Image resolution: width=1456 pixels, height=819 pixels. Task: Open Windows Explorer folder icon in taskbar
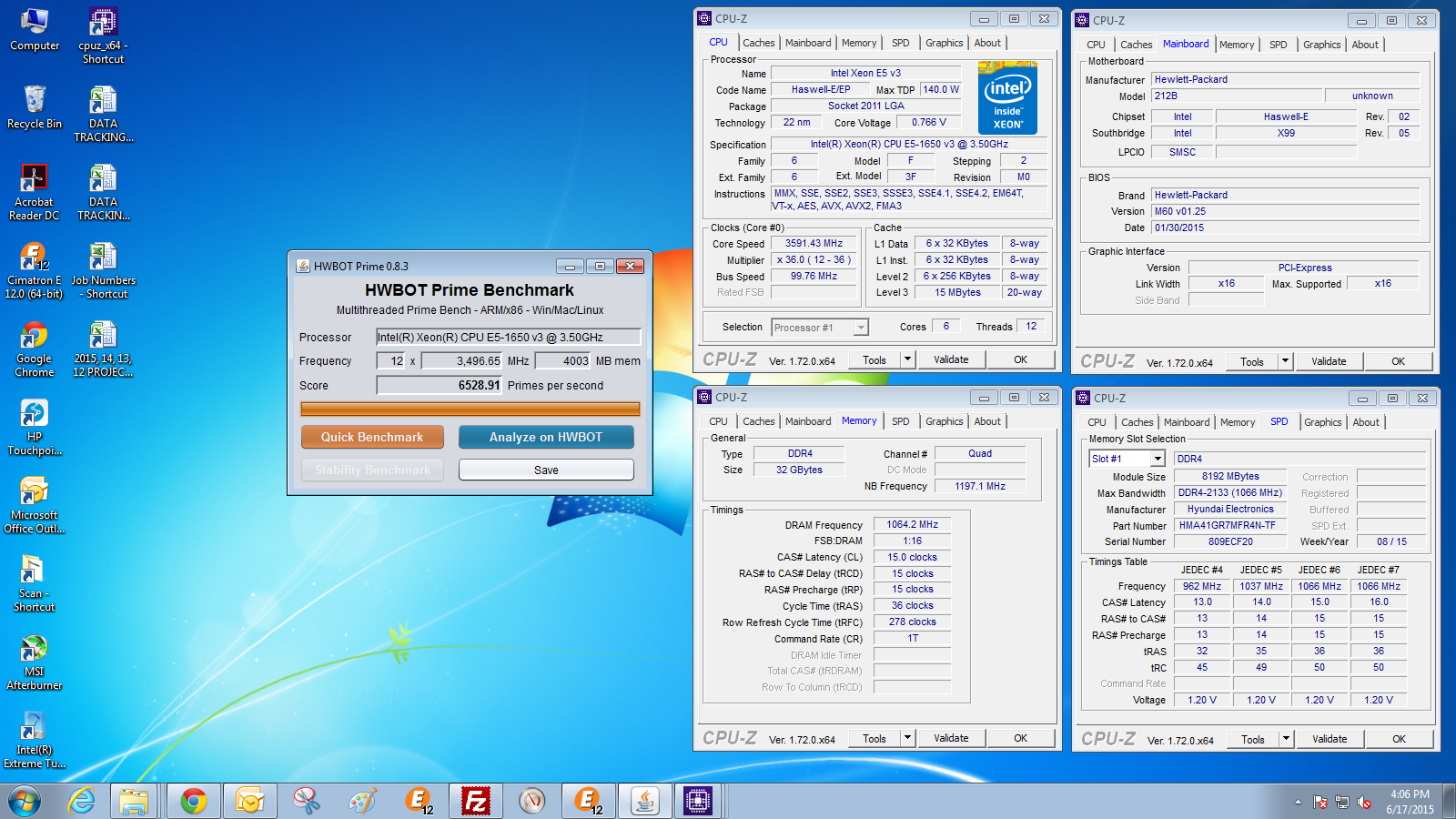134,801
